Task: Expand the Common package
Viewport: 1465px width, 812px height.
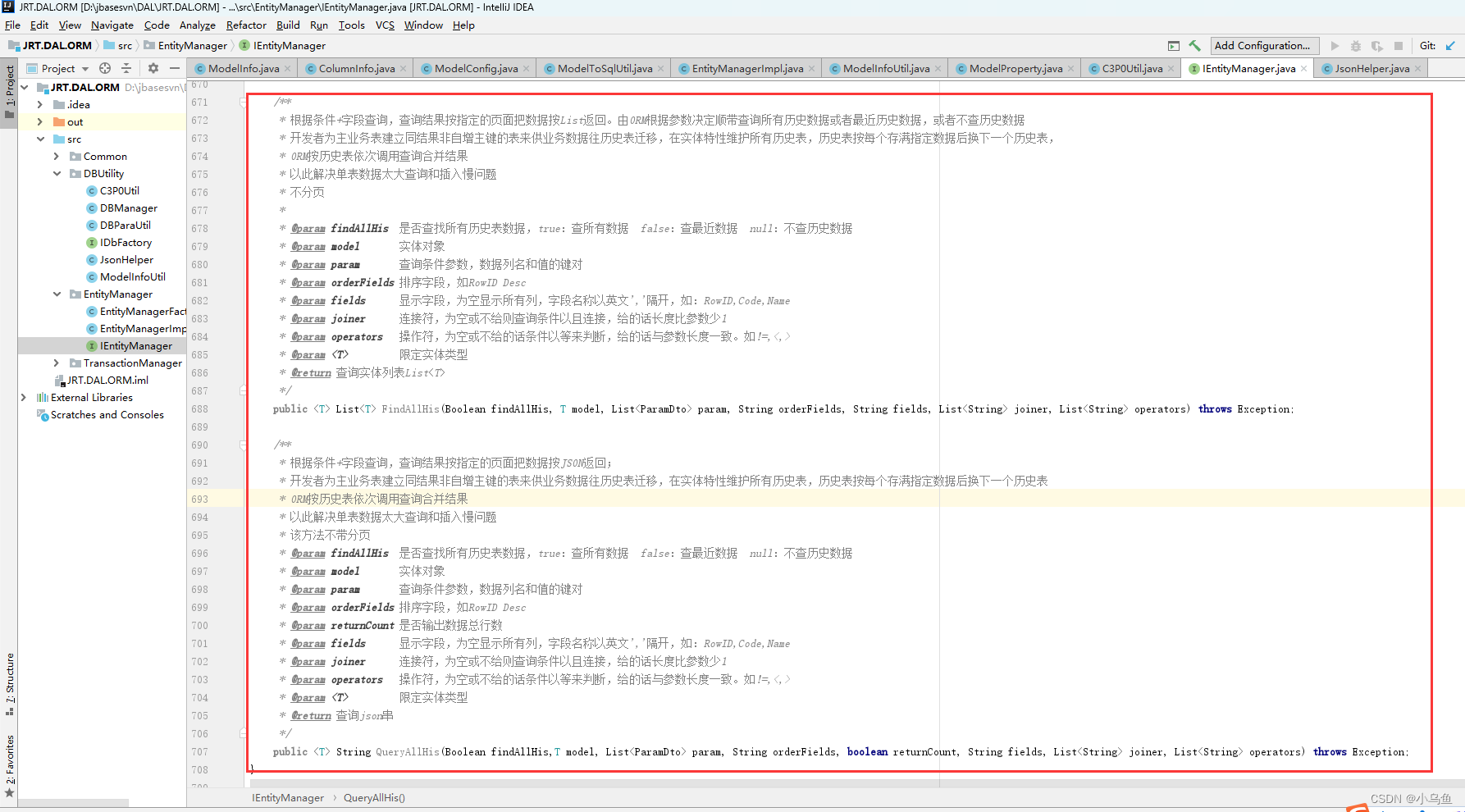Action: click(57, 156)
